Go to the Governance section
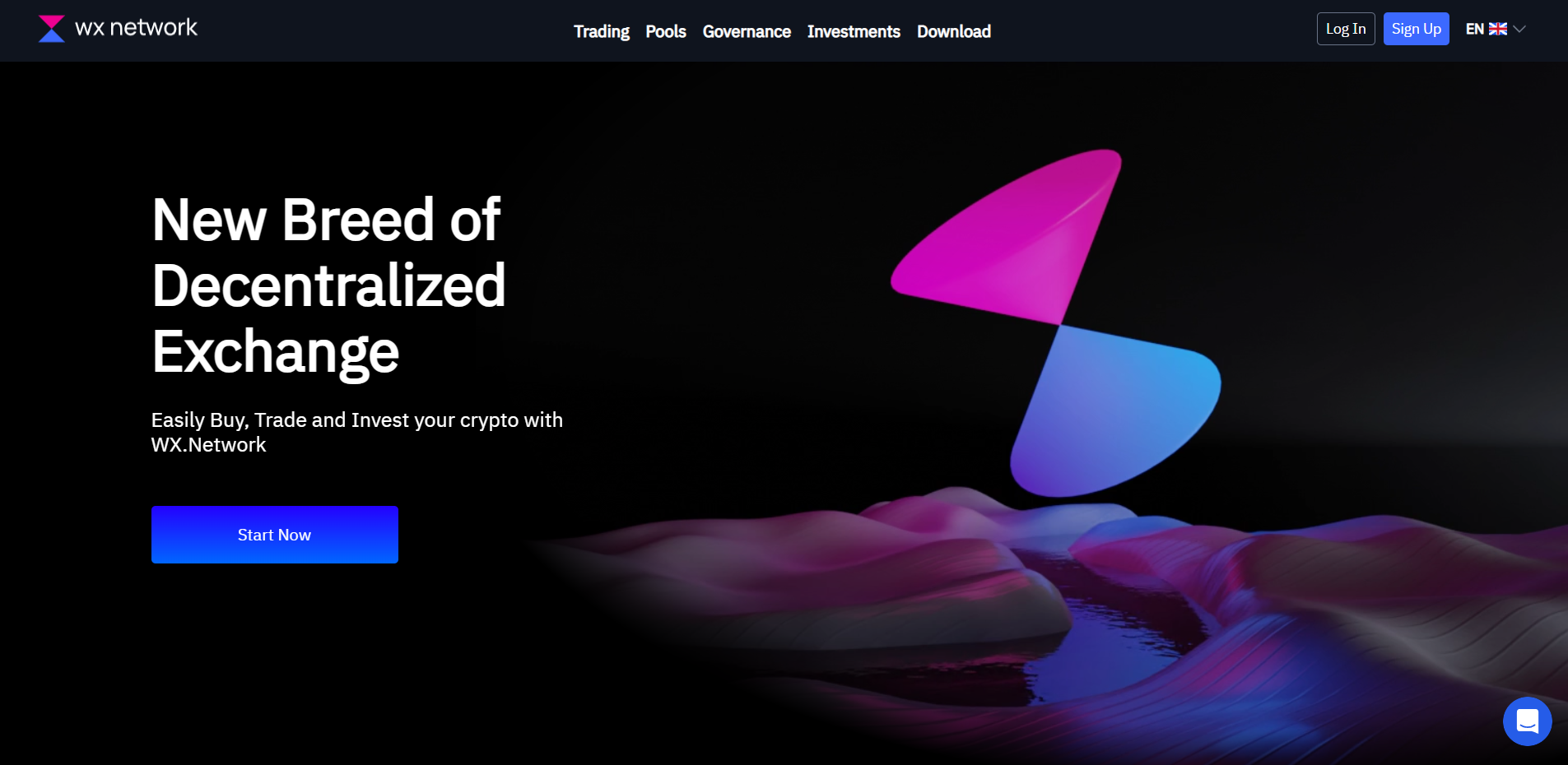The height and width of the screenshot is (765, 1568). (x=747, y=31)
